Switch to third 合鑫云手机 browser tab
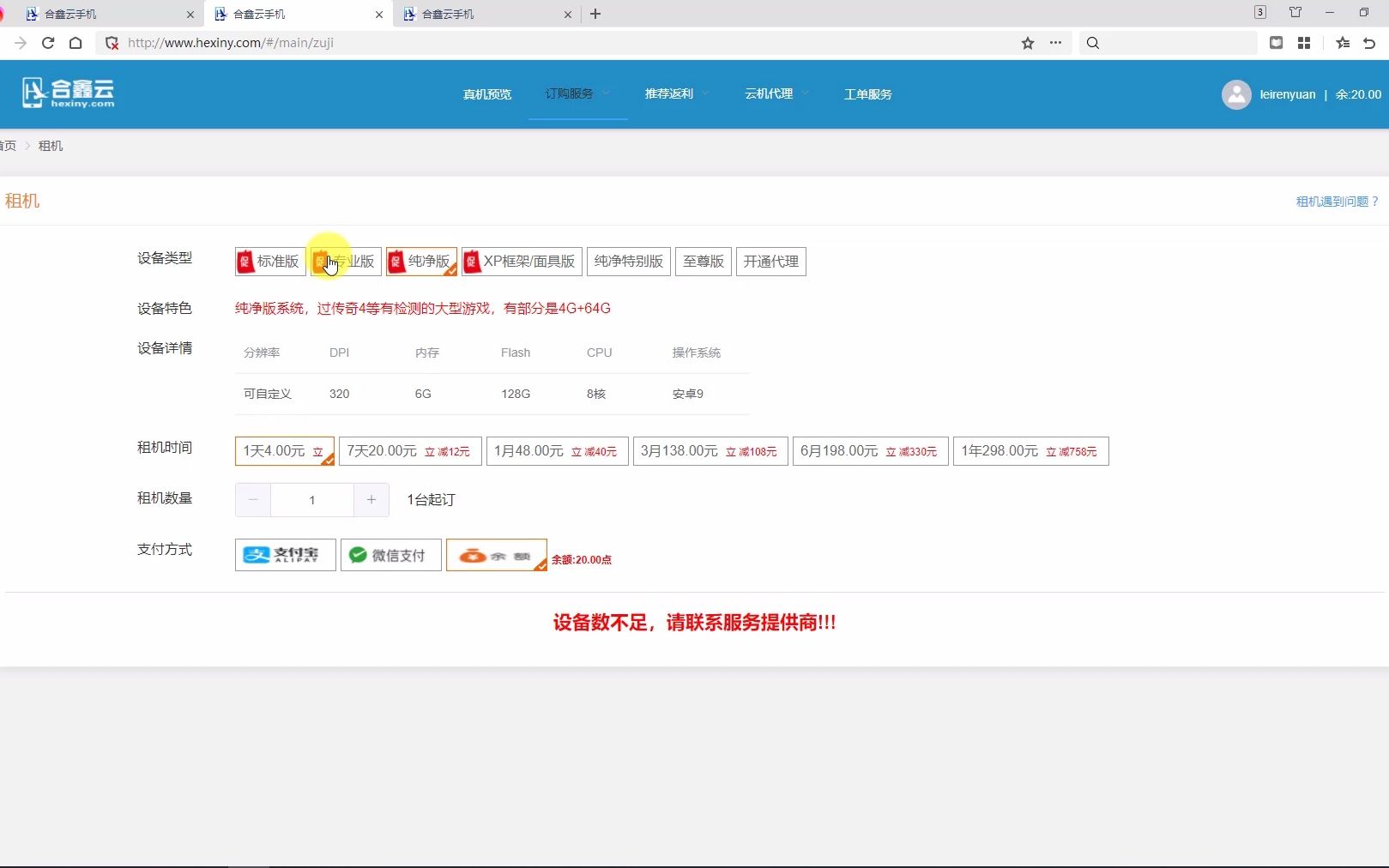Image resolution: width=1389 pixels, height=868 pixels. click(486, 15)
